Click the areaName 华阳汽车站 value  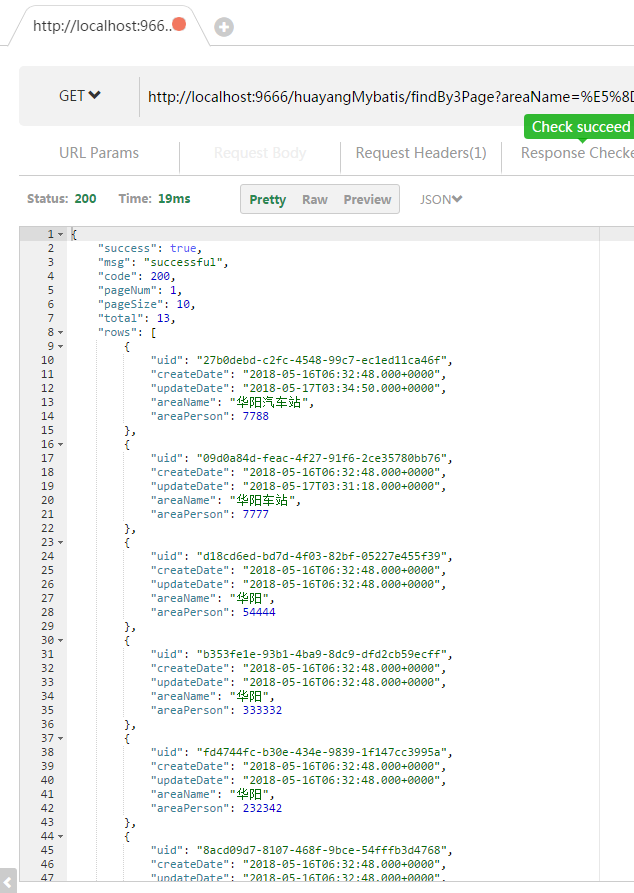(x=269, y=403)
